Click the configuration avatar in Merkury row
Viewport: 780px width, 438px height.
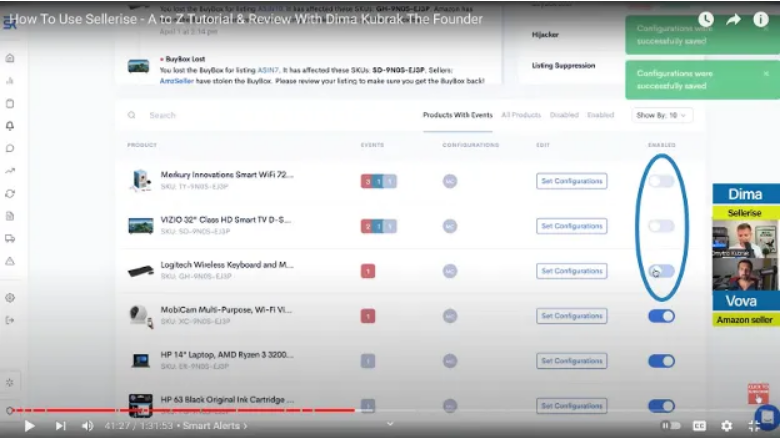click(x=450, y=181)
